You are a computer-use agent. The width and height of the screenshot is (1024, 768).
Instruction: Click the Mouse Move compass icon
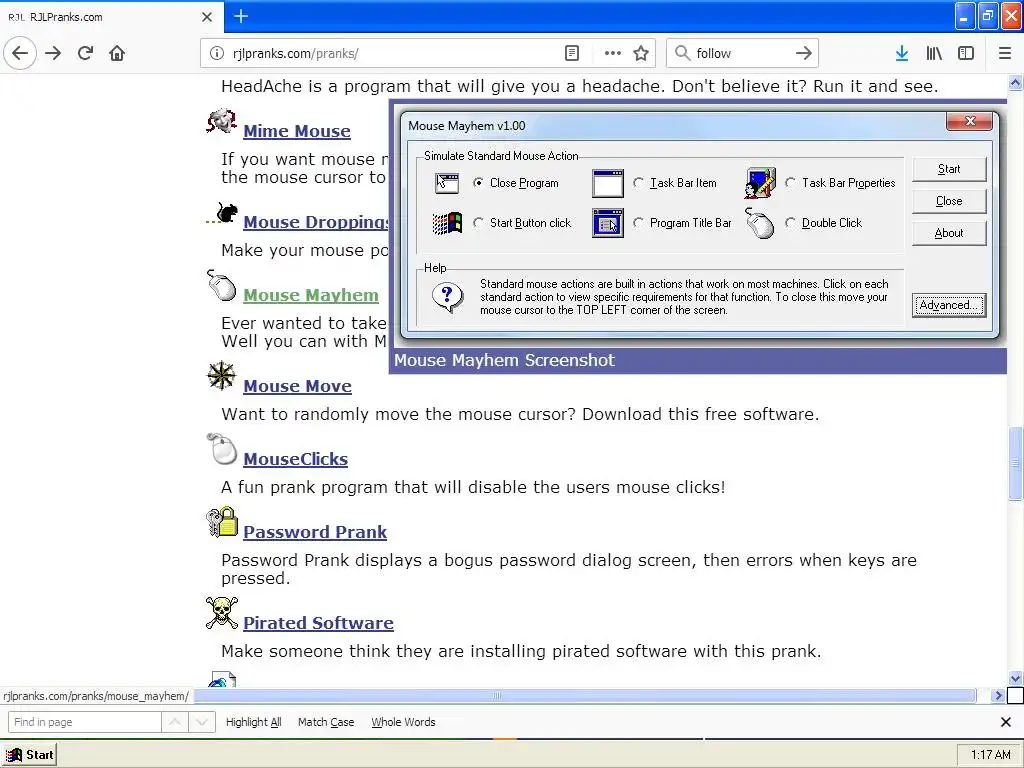pyautogui.click(x=221, y=376)
